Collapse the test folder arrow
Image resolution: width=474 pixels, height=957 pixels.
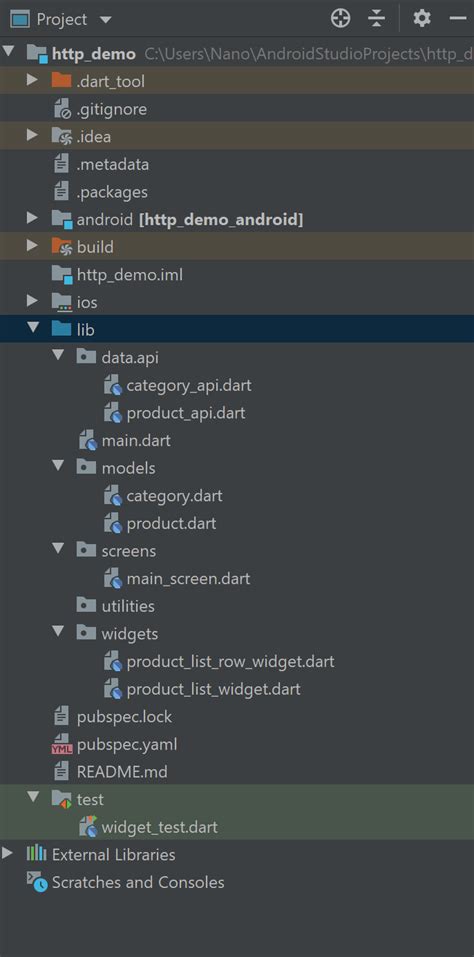pyautogui.click(x=33, y=797)
